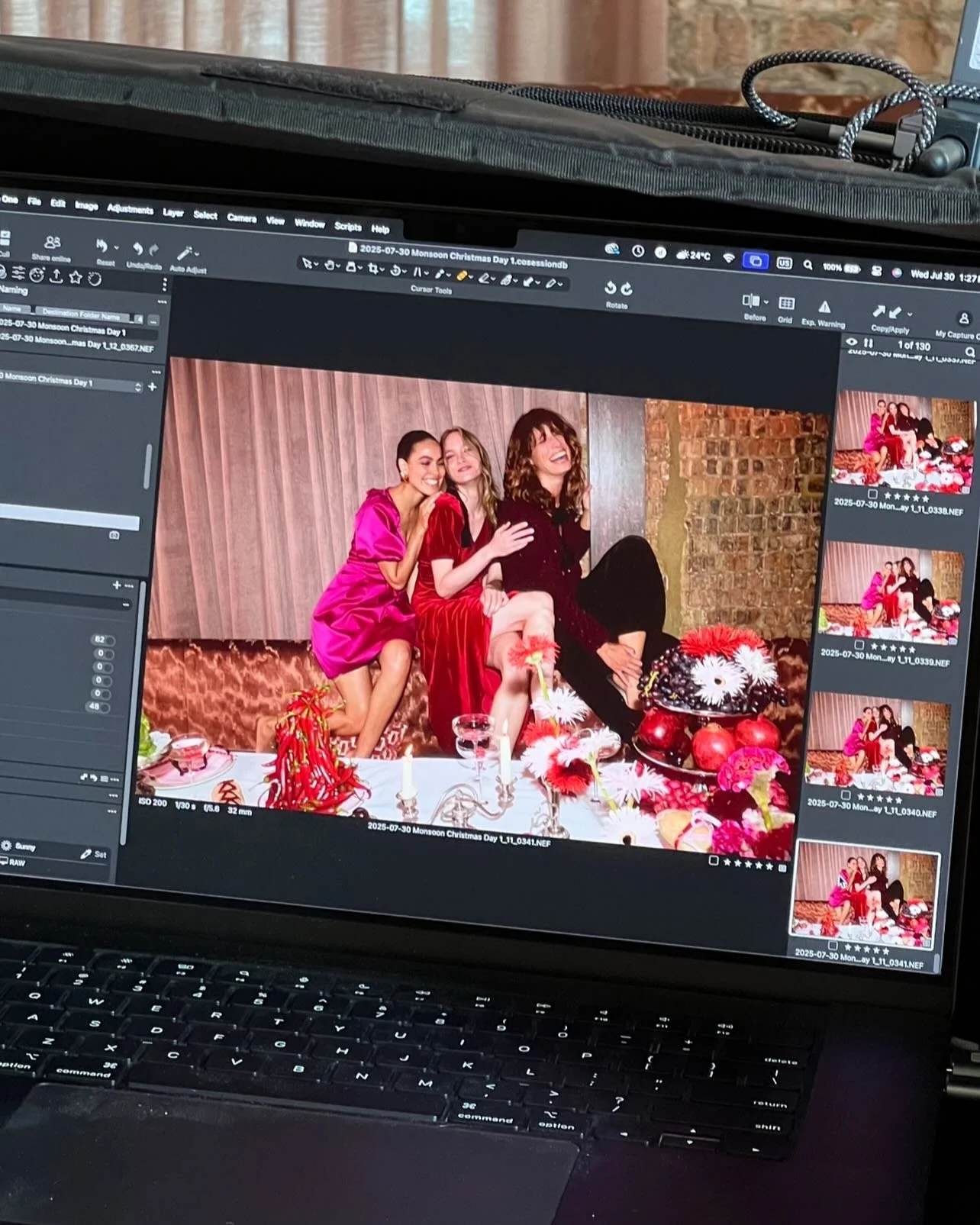Viewport: 980px width, 1225px height.
Task: Open tool tabs vertical dots menu
Action: click(164, 284)
